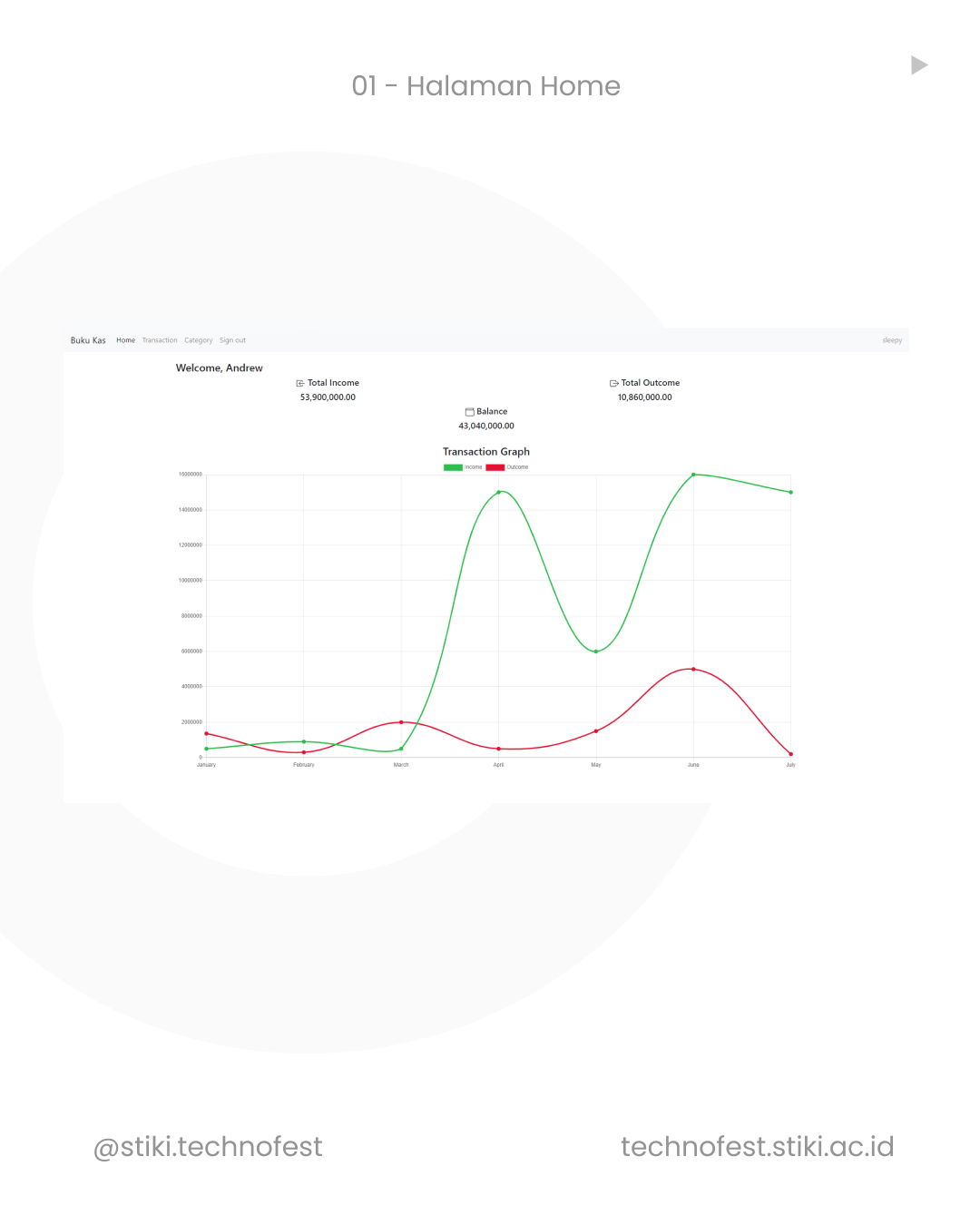980x1225 pixels.
Task: Select the May outcome data point
Action: (596, 731)
